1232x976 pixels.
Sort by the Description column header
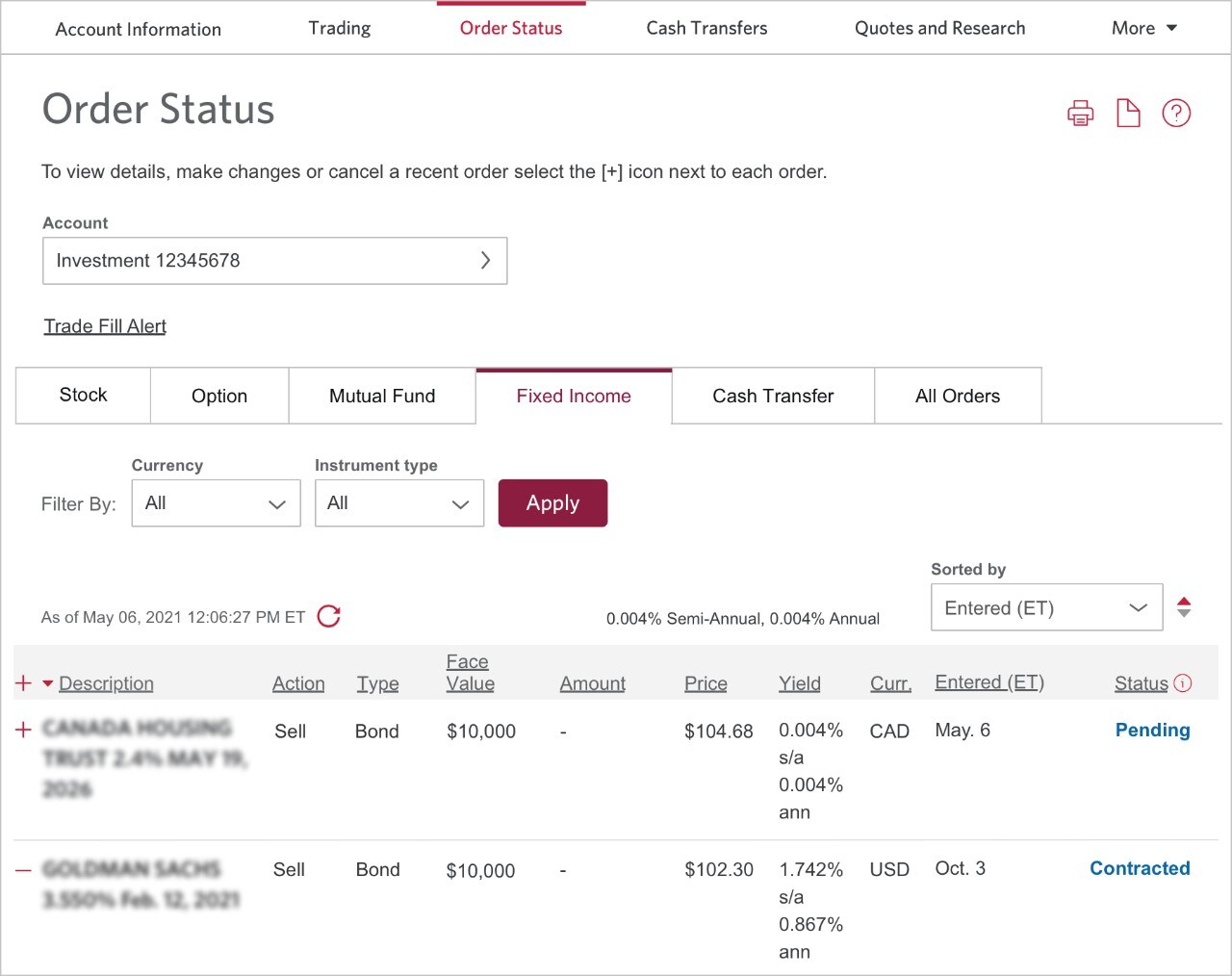[106, 683]
